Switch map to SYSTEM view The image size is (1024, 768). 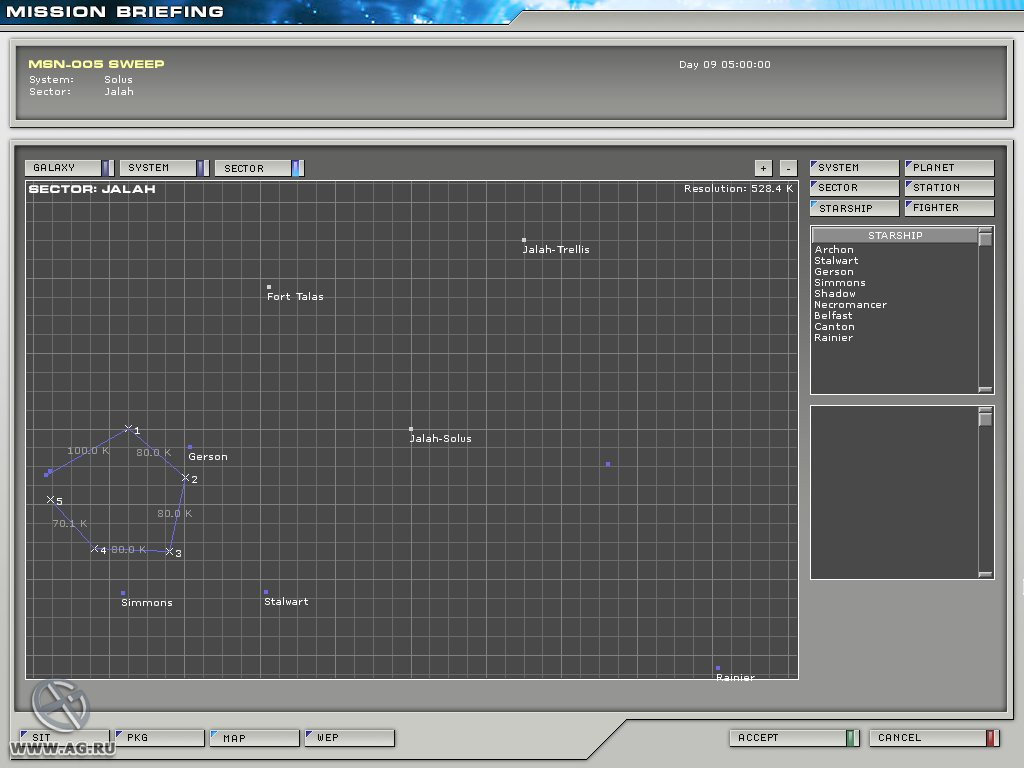(x=164, y=168)
